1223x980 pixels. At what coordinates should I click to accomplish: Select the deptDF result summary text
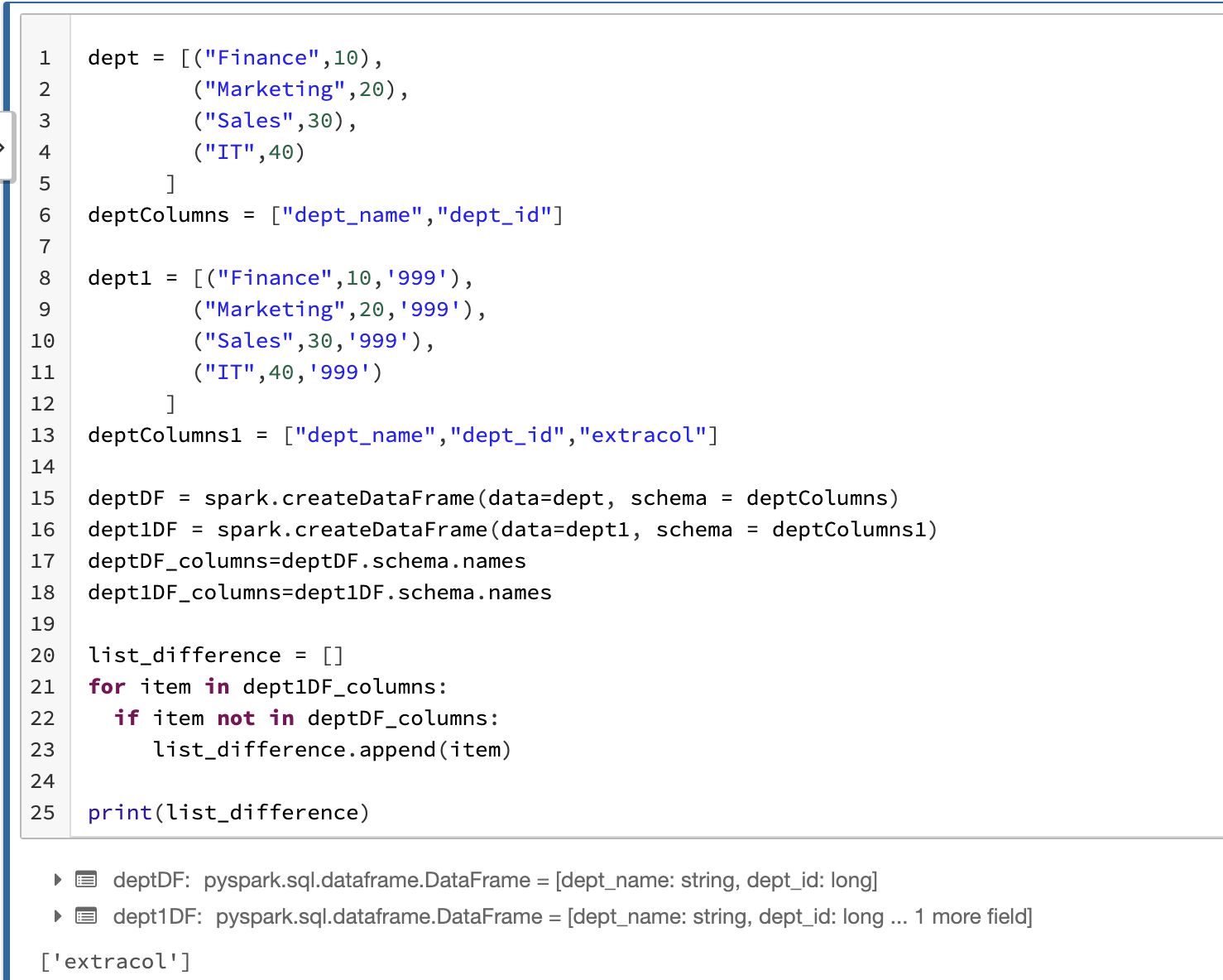coord(496,880)
